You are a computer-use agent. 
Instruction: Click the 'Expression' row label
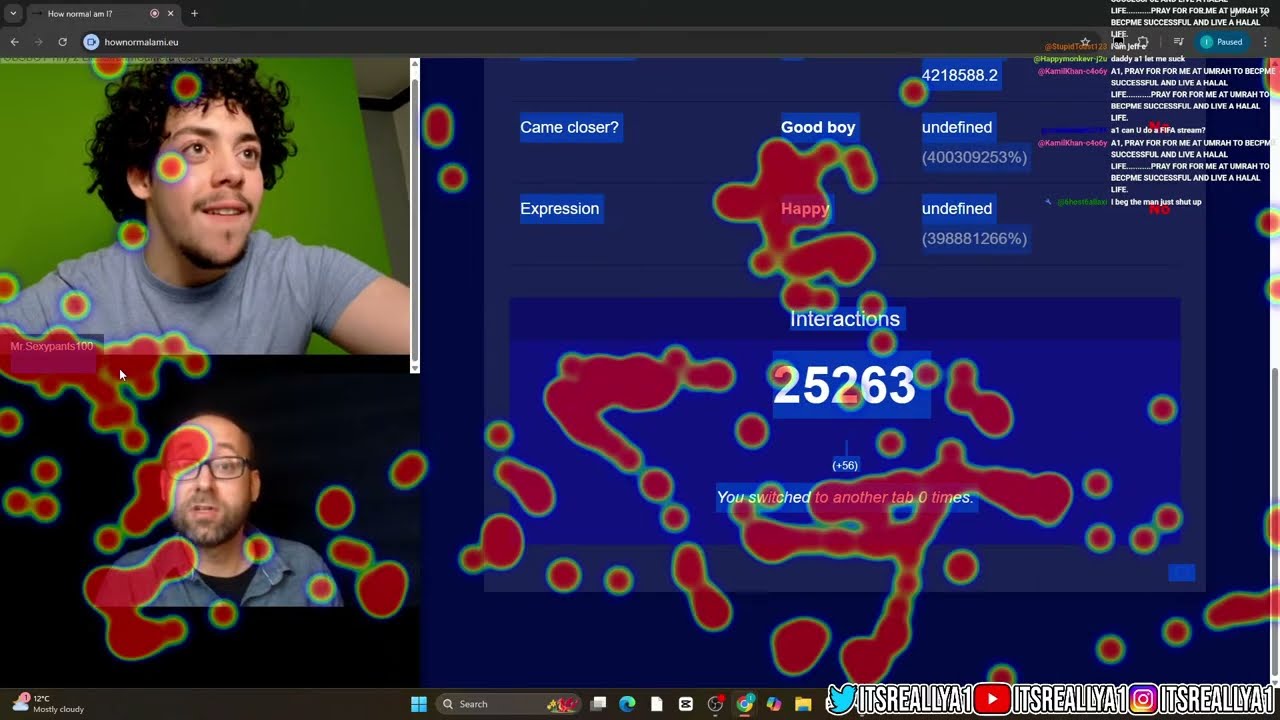tap(559, 209)
